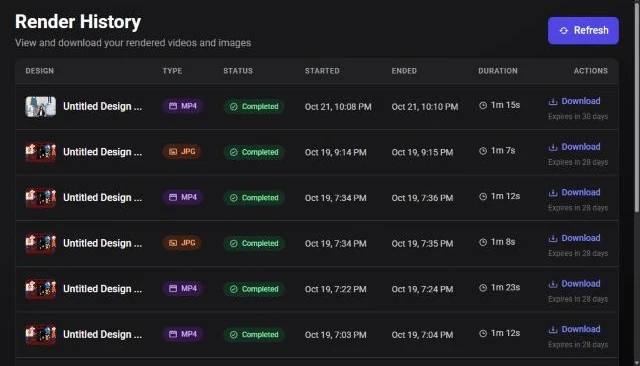
Task: Click ACTIONS column header
Action: click(591, 71)
